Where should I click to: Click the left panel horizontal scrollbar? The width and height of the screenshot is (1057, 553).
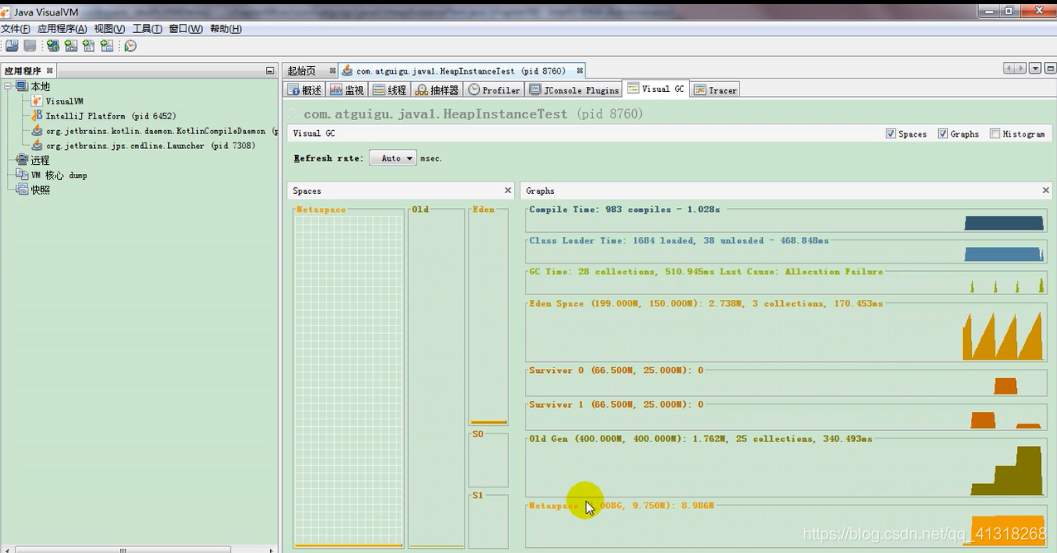[x=139, y=550]
